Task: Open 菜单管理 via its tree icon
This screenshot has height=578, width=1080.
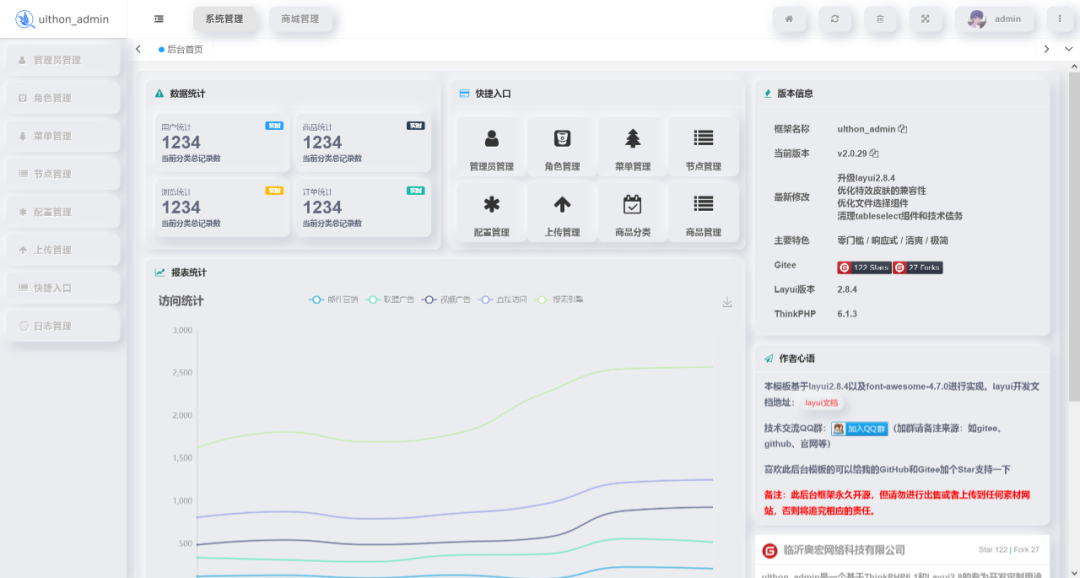Action: pyautogui.click(x=632, y=146)
